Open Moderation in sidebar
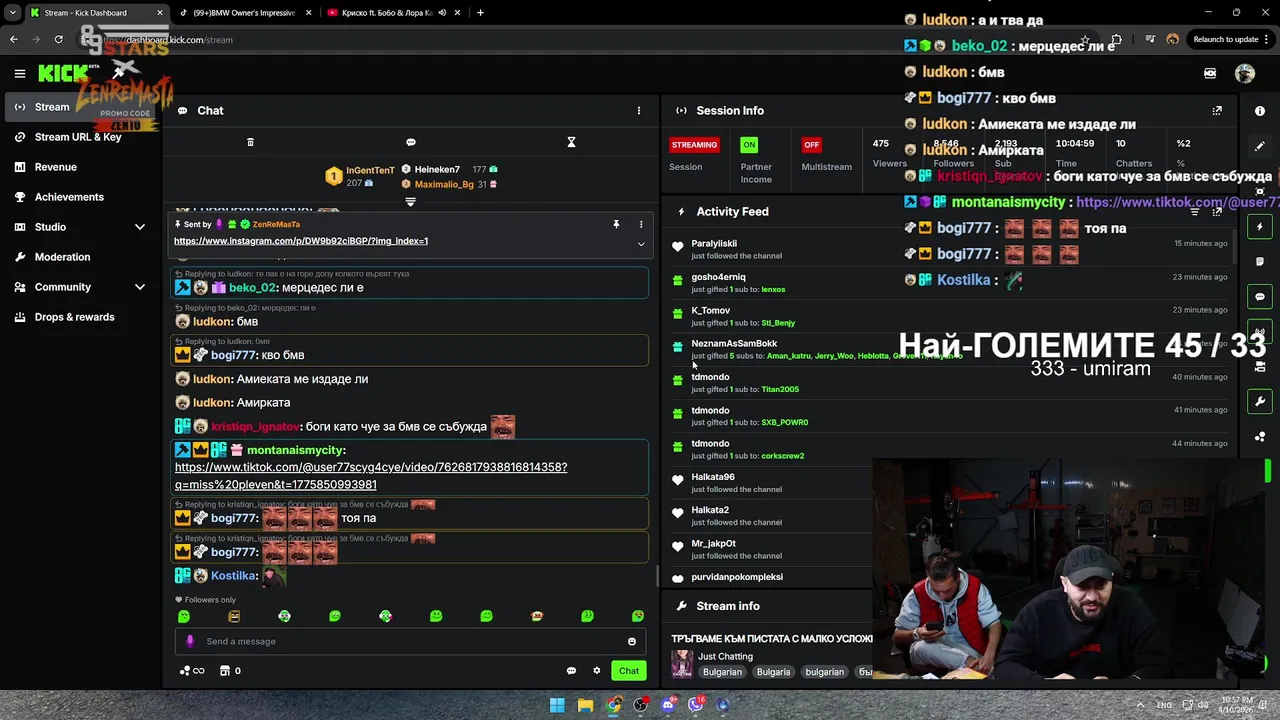1280x720 pixels. 82,257
